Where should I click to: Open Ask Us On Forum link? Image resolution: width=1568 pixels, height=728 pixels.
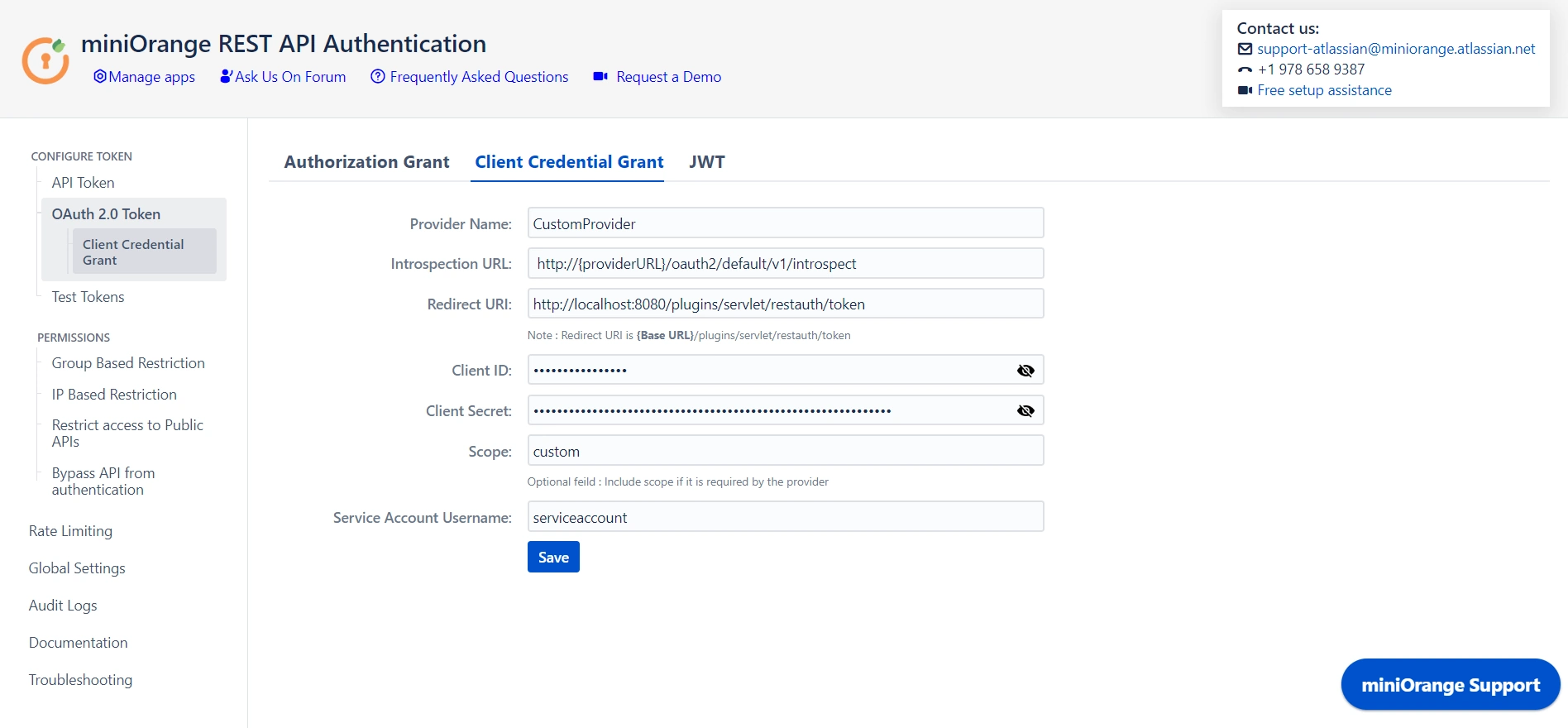click(x=290, y=77)
